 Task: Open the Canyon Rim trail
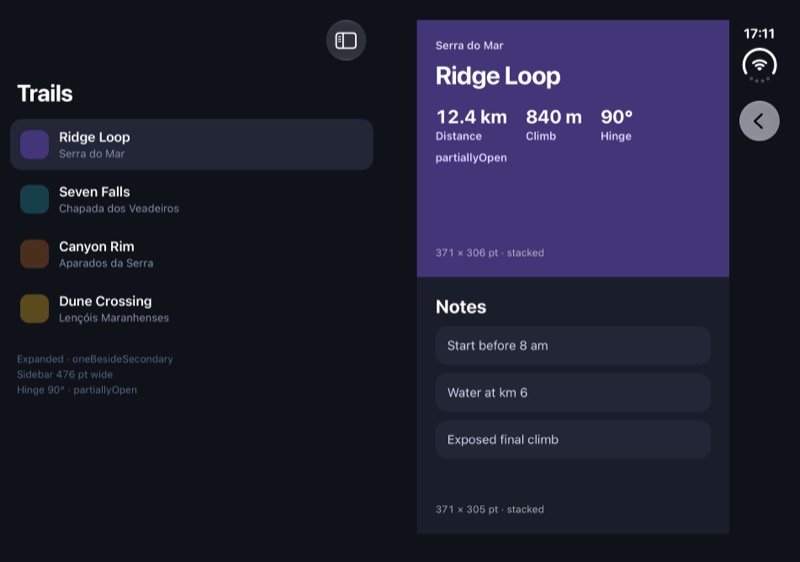pos(192,254)
